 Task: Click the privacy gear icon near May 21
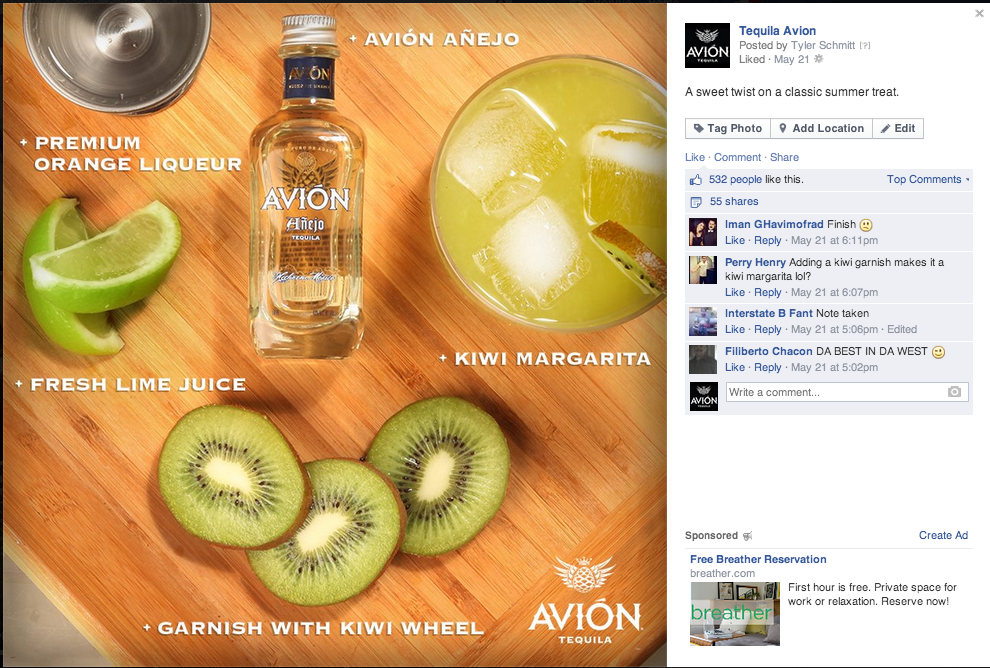point(818,59)
